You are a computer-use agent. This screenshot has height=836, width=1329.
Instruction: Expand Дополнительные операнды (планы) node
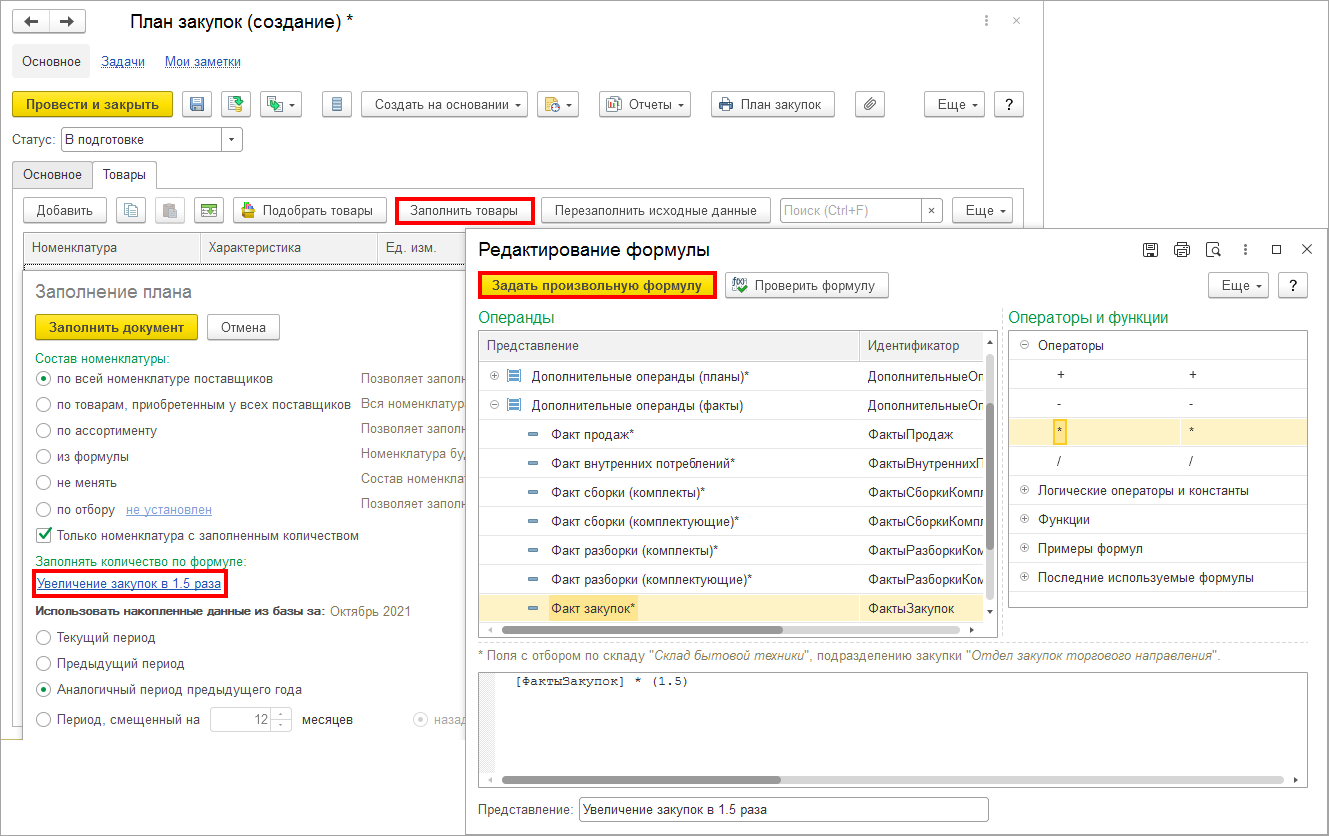494,376
